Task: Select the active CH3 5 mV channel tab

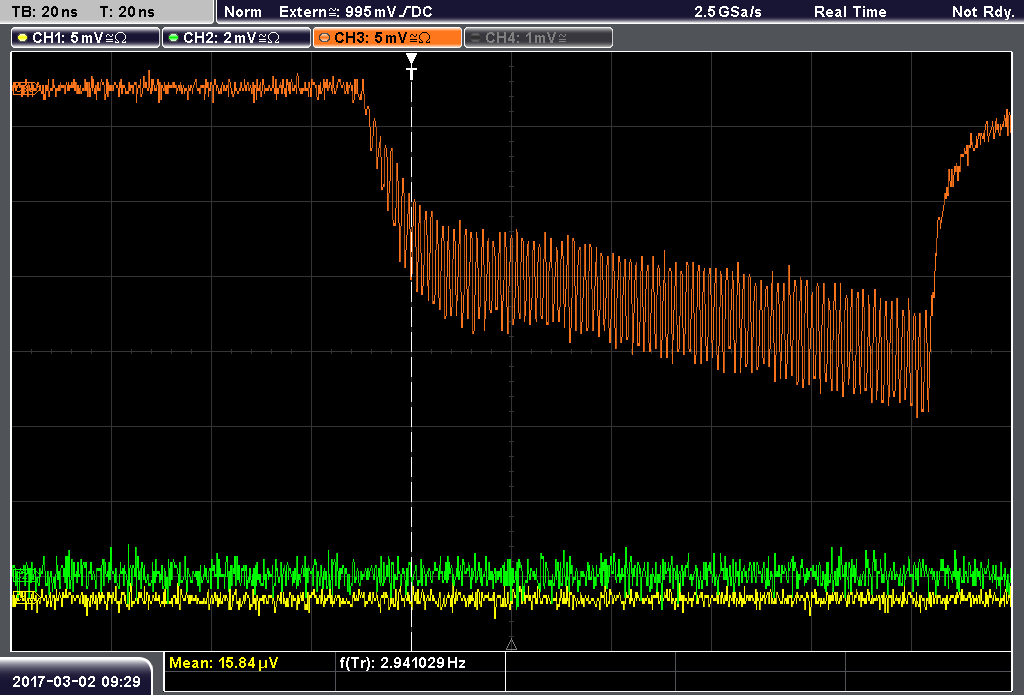Action: [x=387, y=38]
